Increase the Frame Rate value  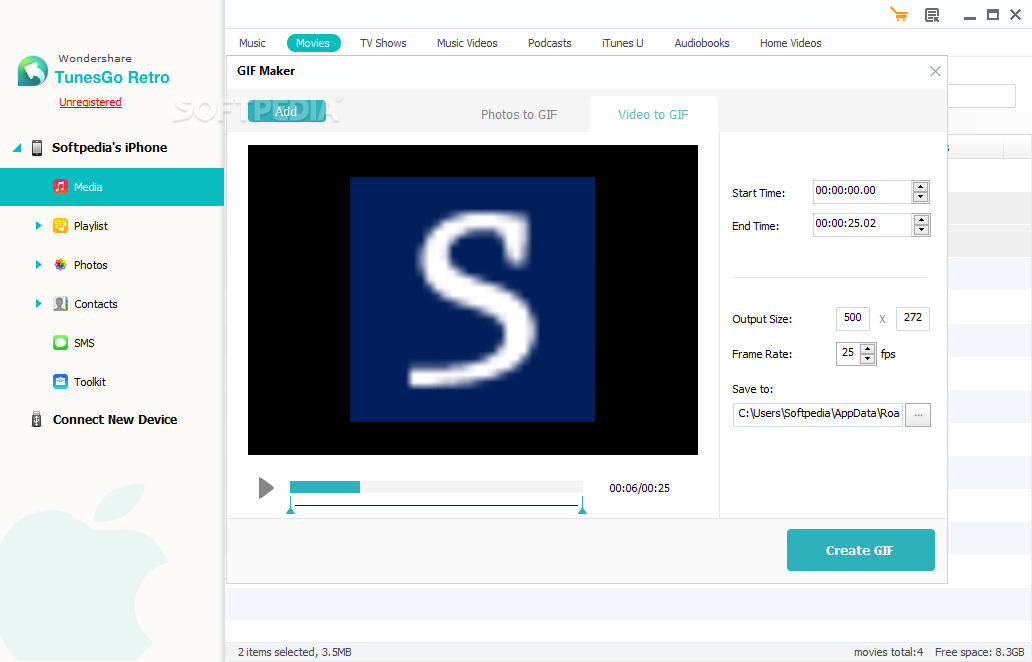tap(868, 349)
